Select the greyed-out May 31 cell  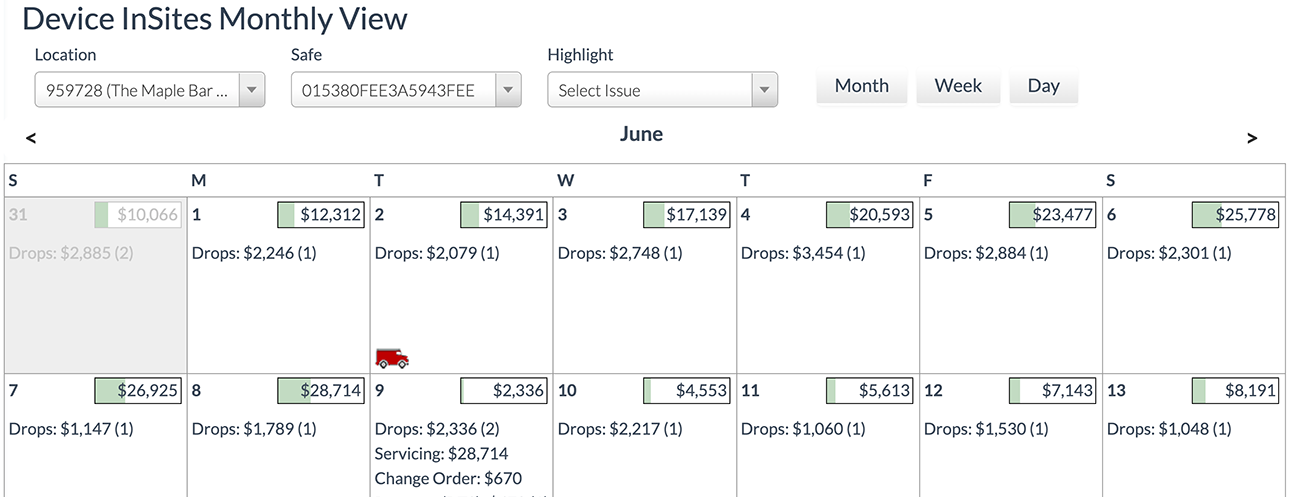click(96, 285)
